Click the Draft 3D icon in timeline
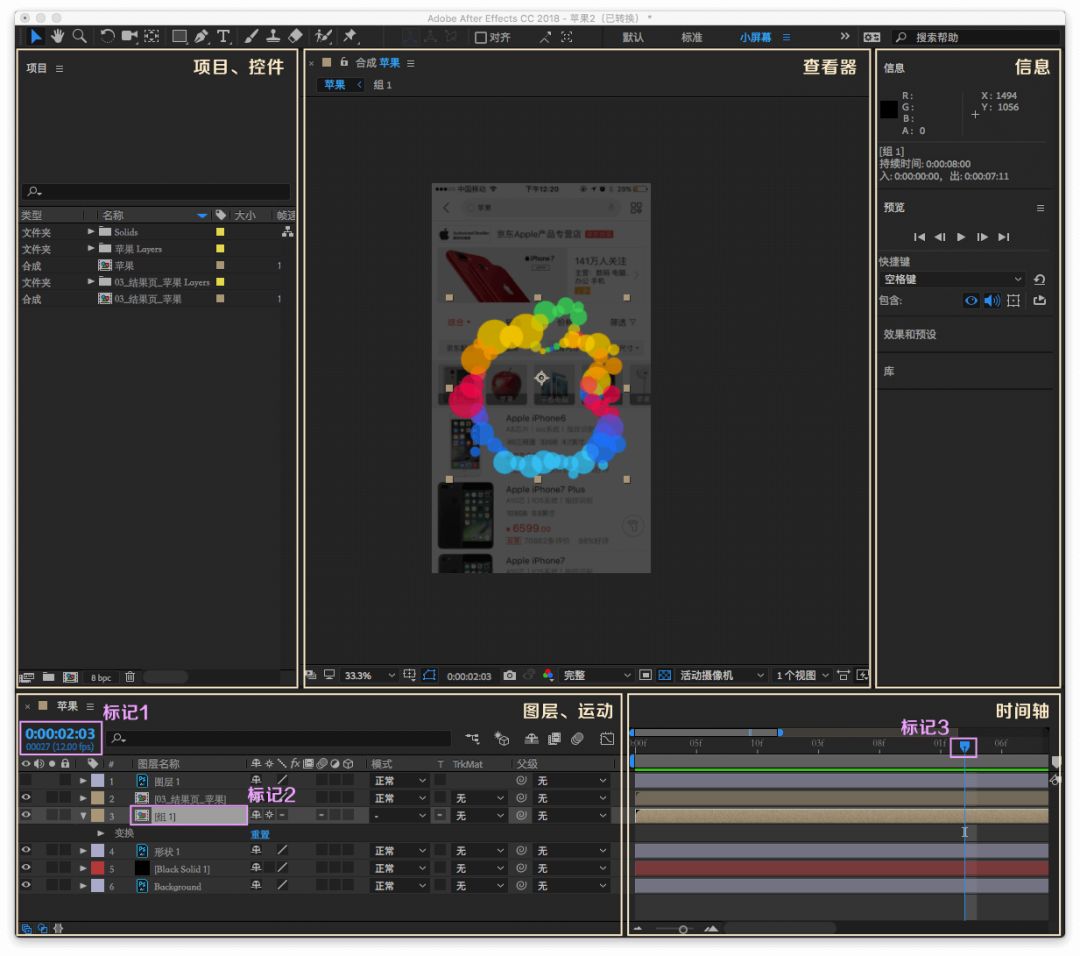The width and height of the screenshot is (1080, 956). click(x=502, y=738)
